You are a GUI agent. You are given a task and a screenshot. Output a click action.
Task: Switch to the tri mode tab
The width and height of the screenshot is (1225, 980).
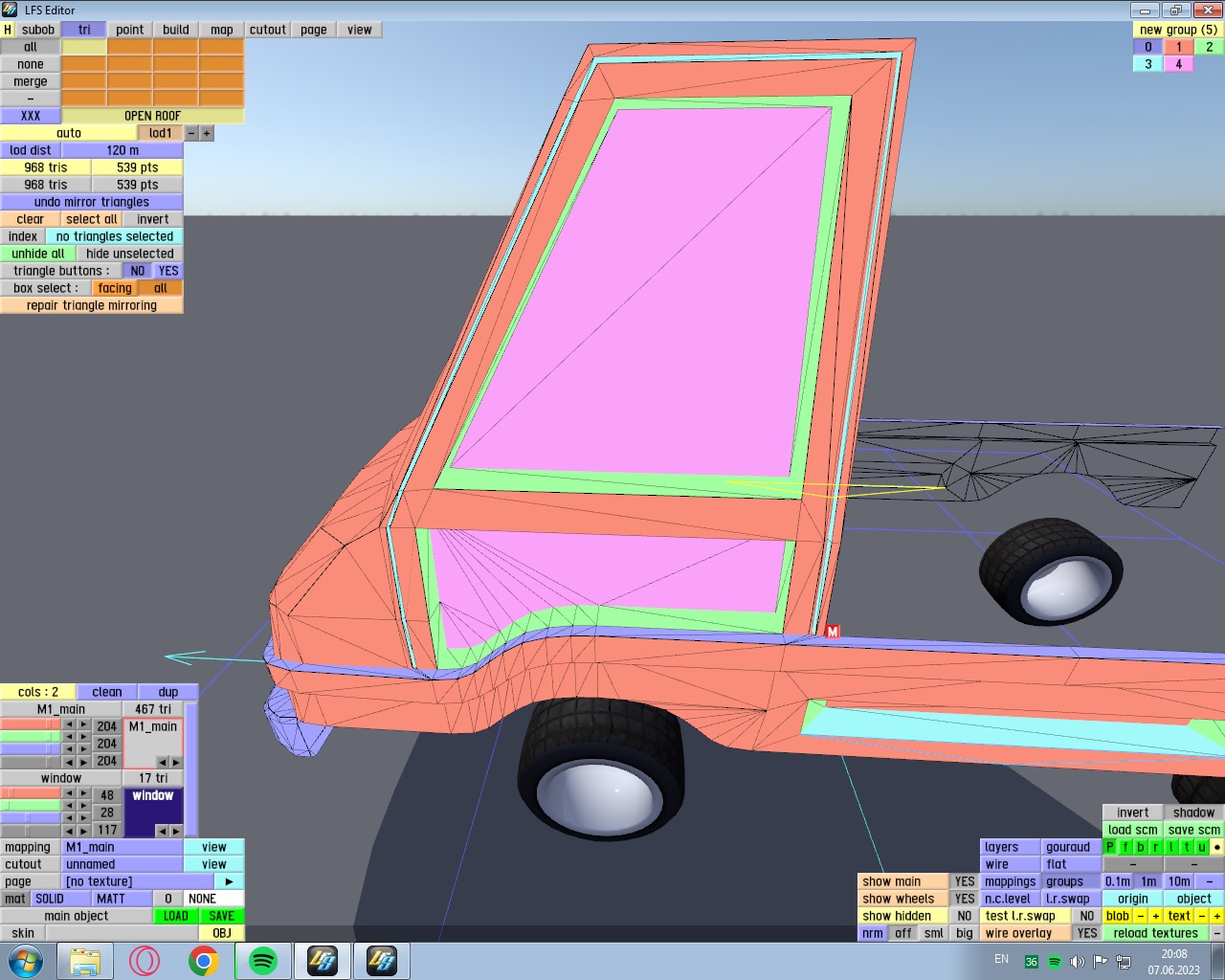pos(84,30)
